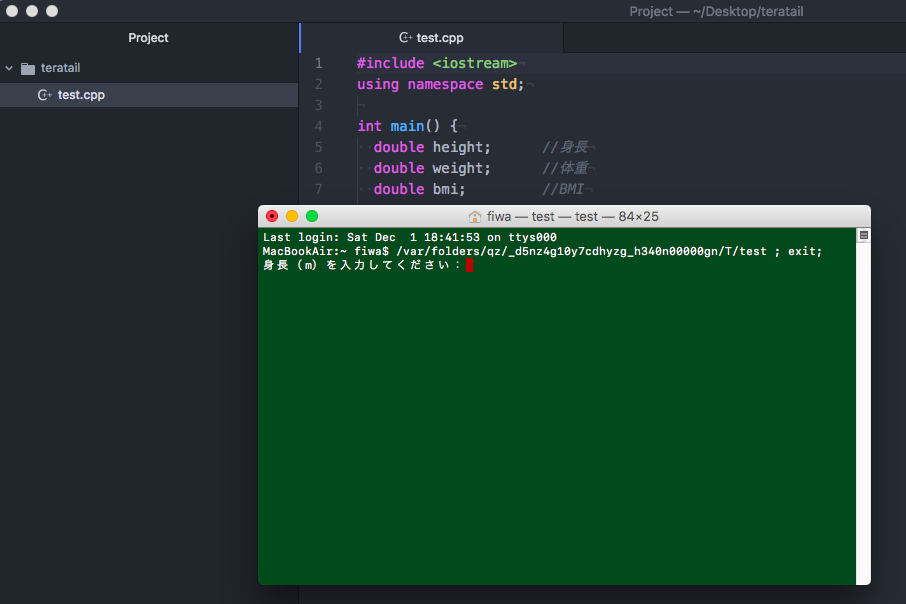Screen dimensions: 906x604
Task: Click the Terminal vertical scrollbar track
Action: pos(864,400)
